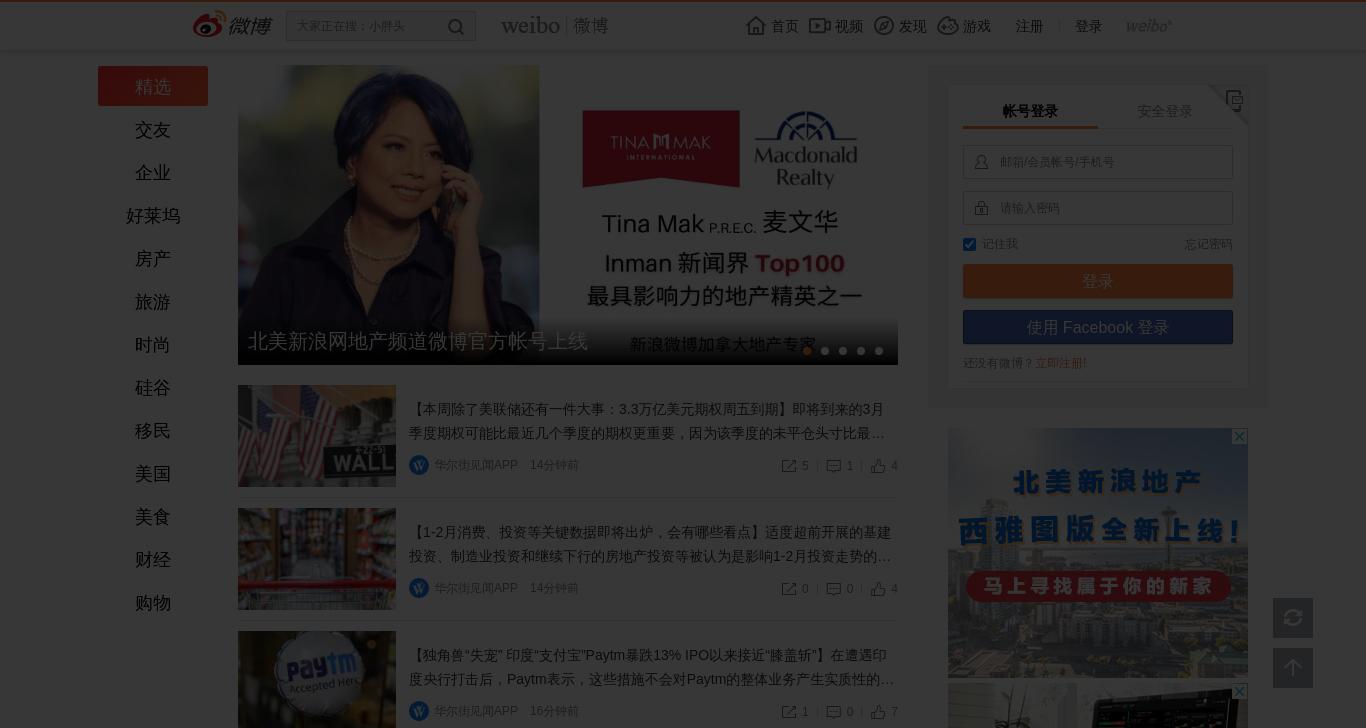
Task: Select 企业 category
Action: [x=153, y=173]
